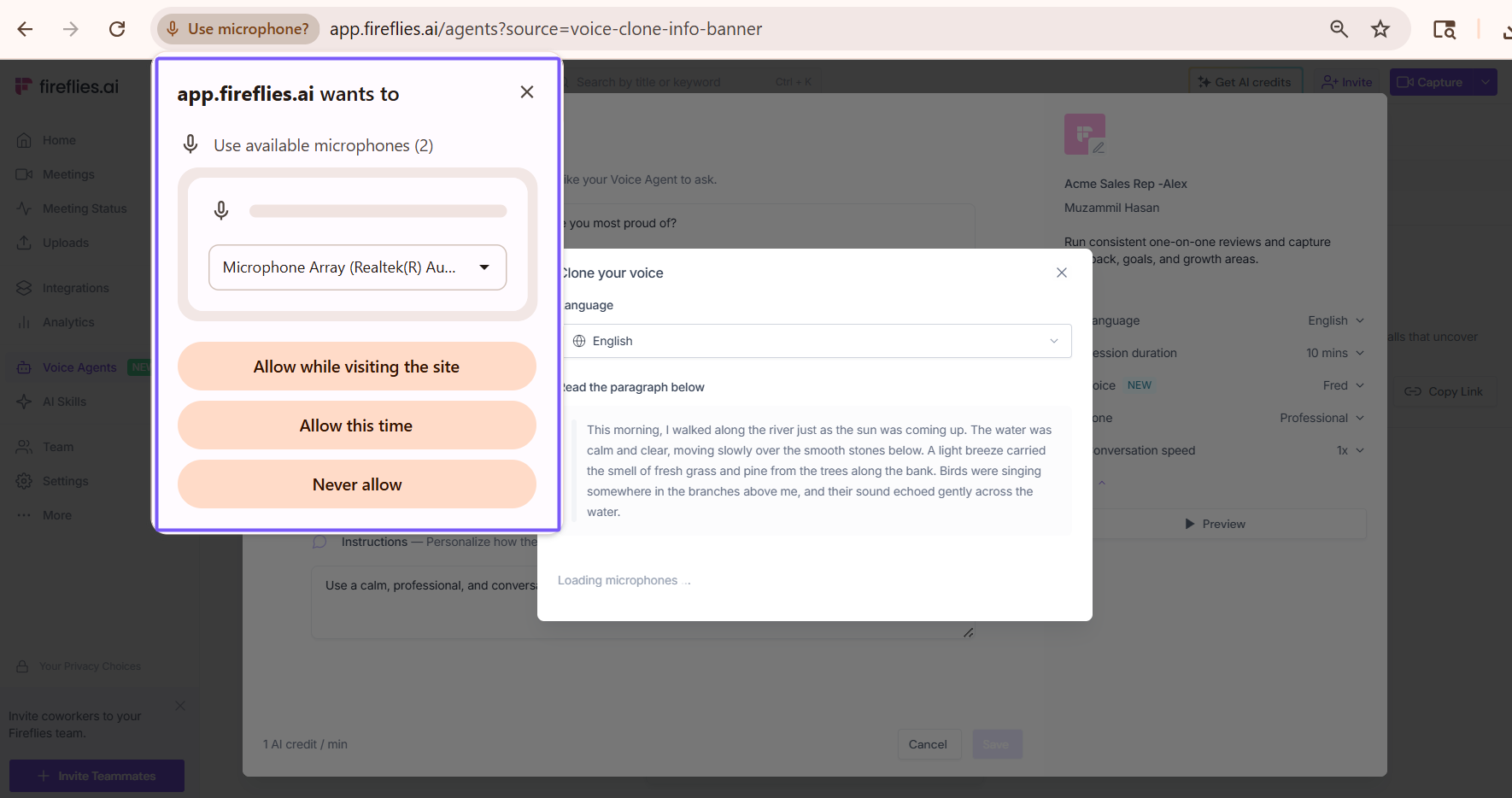
Task: Open the tab search icon in browser toolbar
Action: 1445,29
